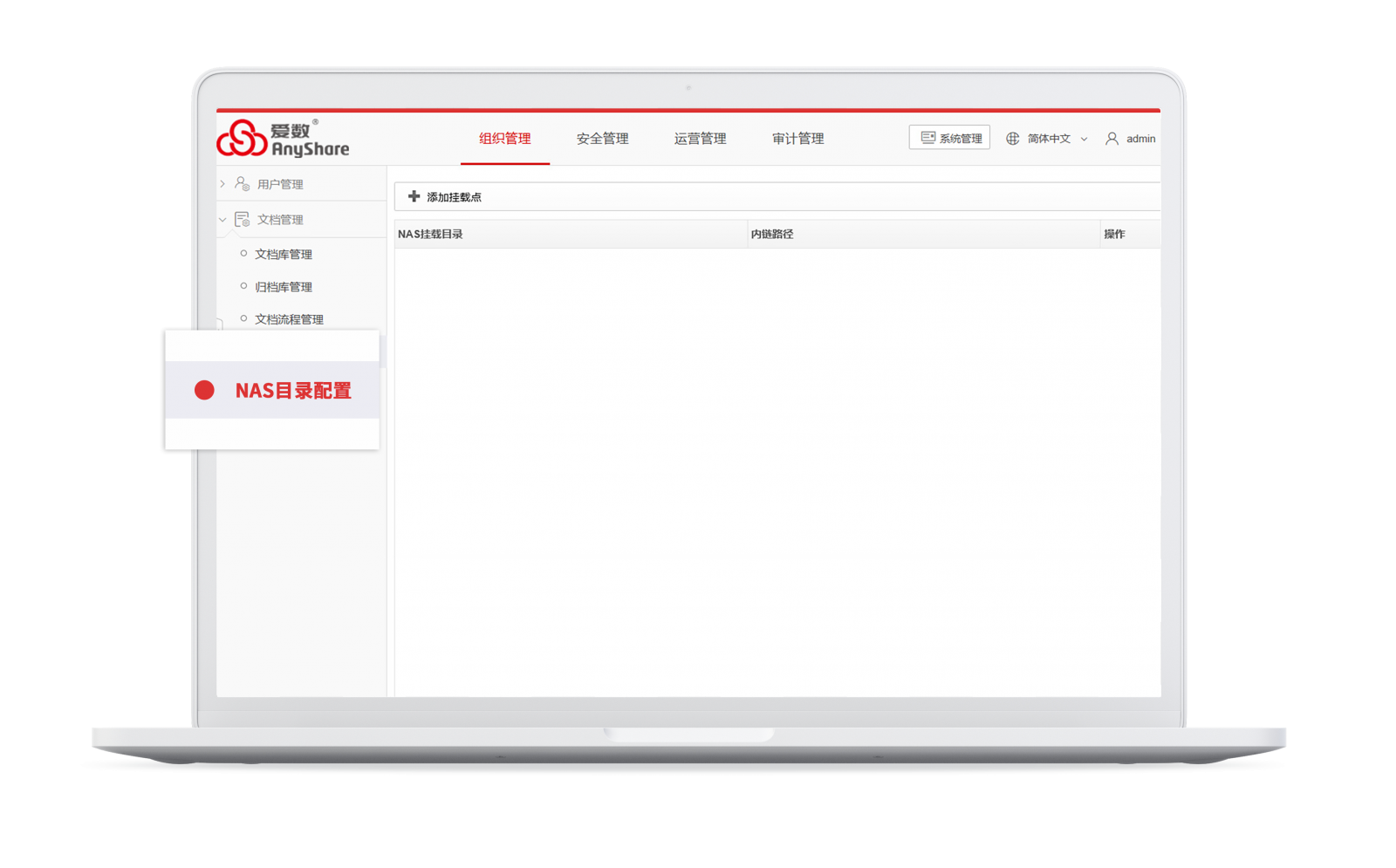Click the globe language icon
This screenshot has height=868, width=1396.
coord(1012,139)
